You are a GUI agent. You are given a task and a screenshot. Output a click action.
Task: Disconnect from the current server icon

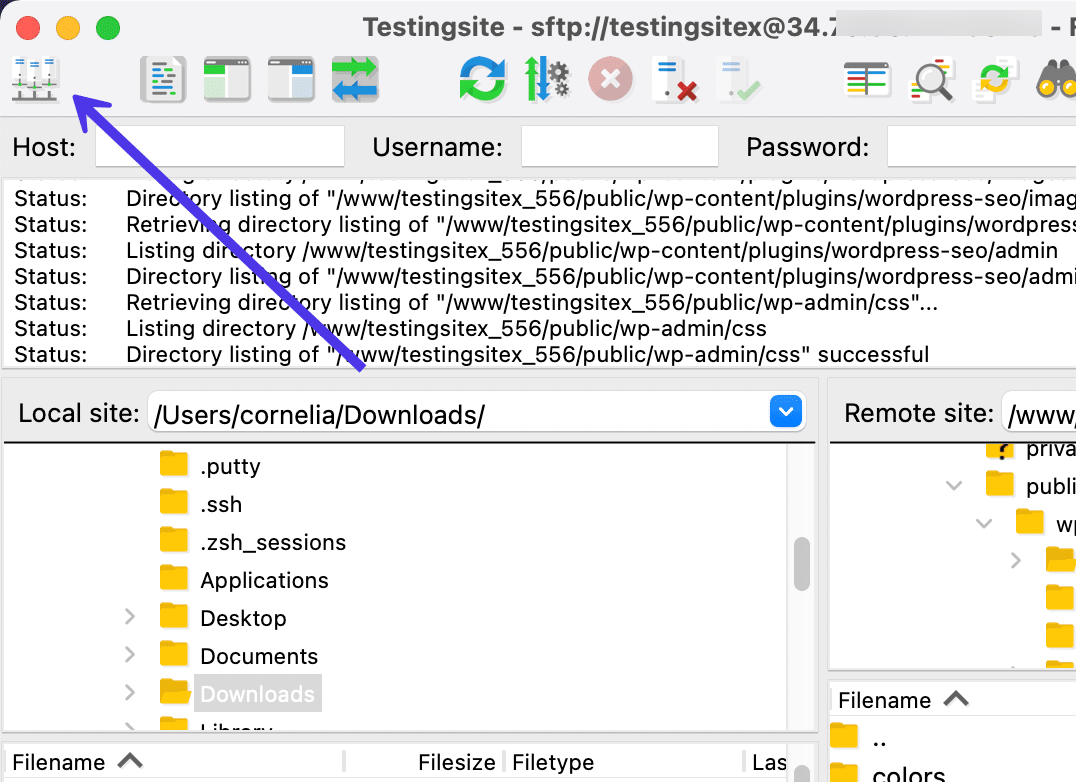[x=673, y=79]
